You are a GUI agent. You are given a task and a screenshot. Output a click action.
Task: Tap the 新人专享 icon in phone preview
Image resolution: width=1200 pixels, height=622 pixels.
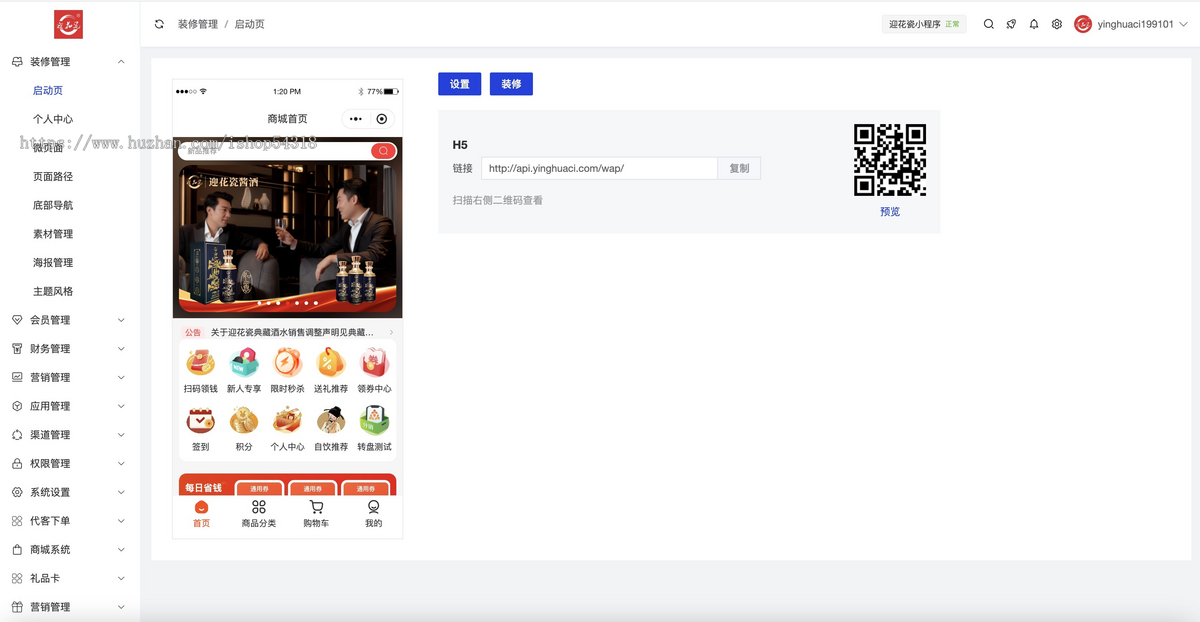pos(244,363)
